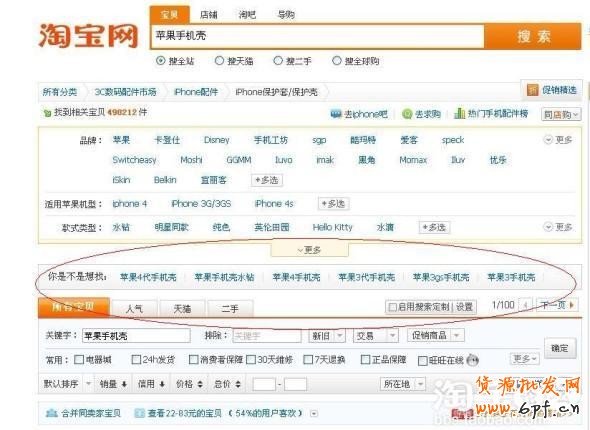Check the 24h发货 option
This screenshot has height=430, width=590.
(x=136, y=360)
